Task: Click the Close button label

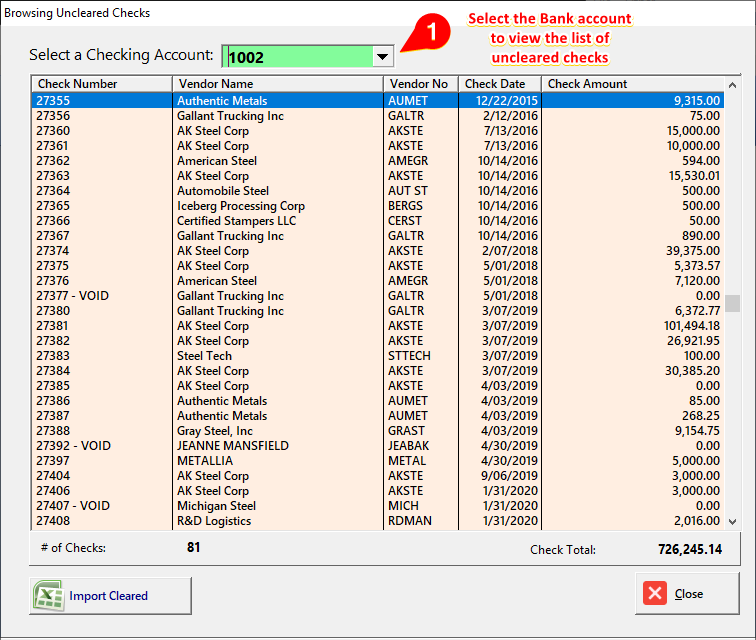Action: [688, 594]
